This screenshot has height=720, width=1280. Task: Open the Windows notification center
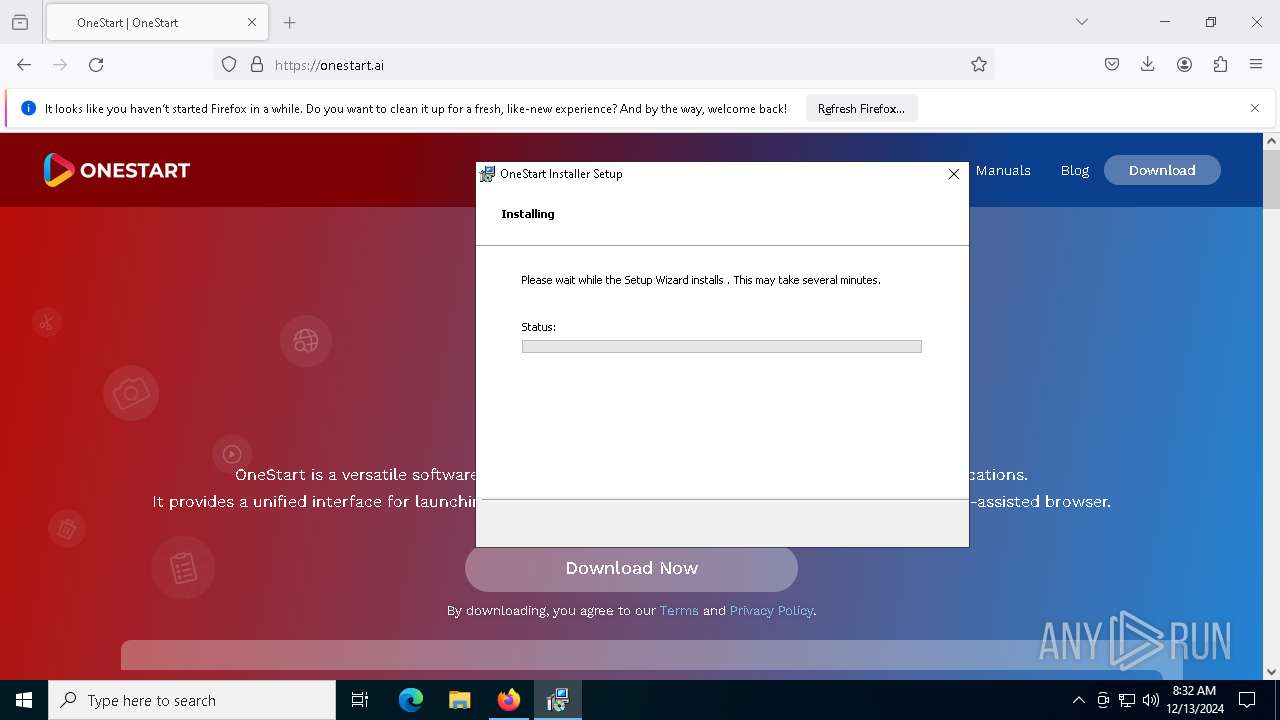(x=1248, y=700)
